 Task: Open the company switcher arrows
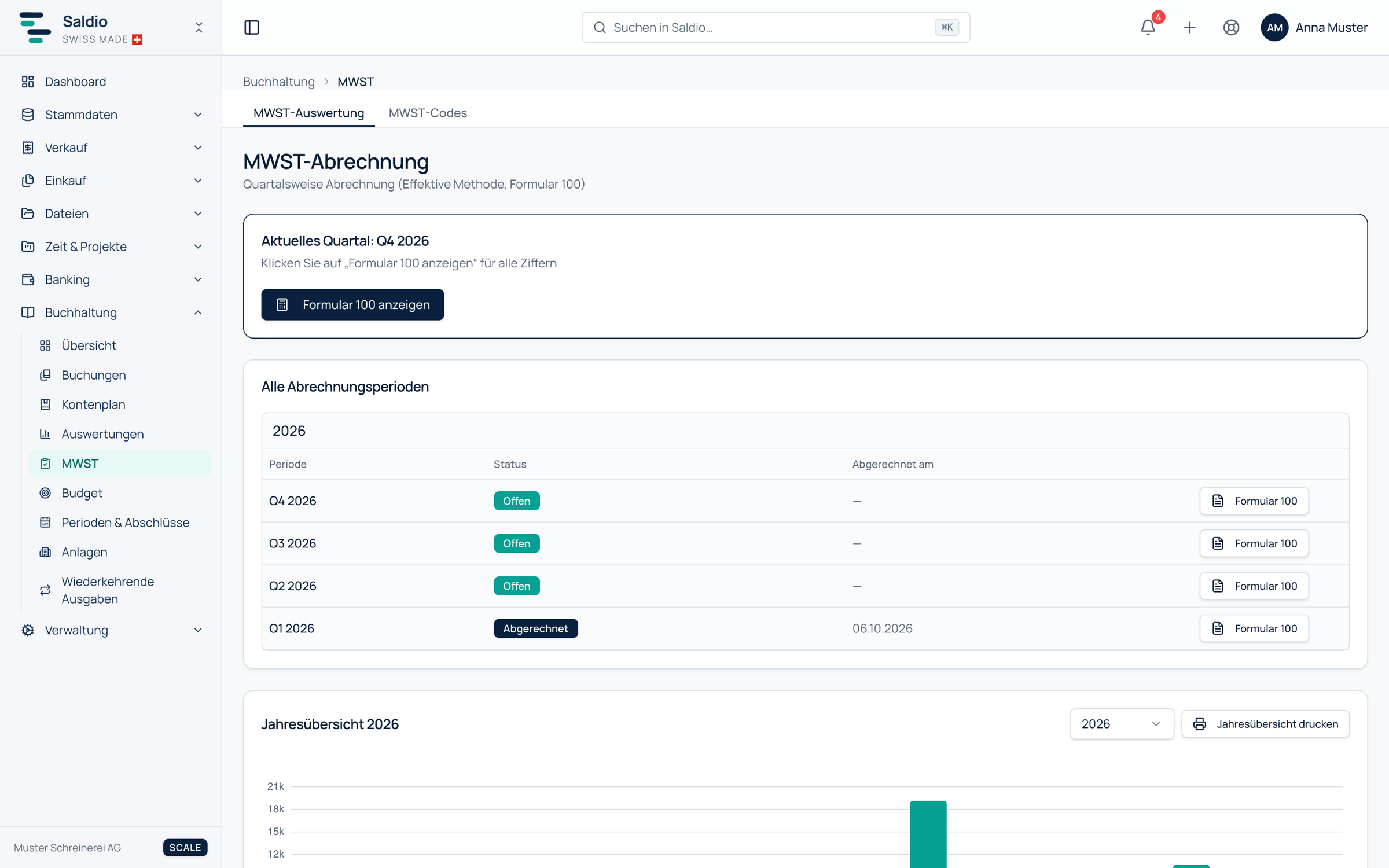(199, 27)
